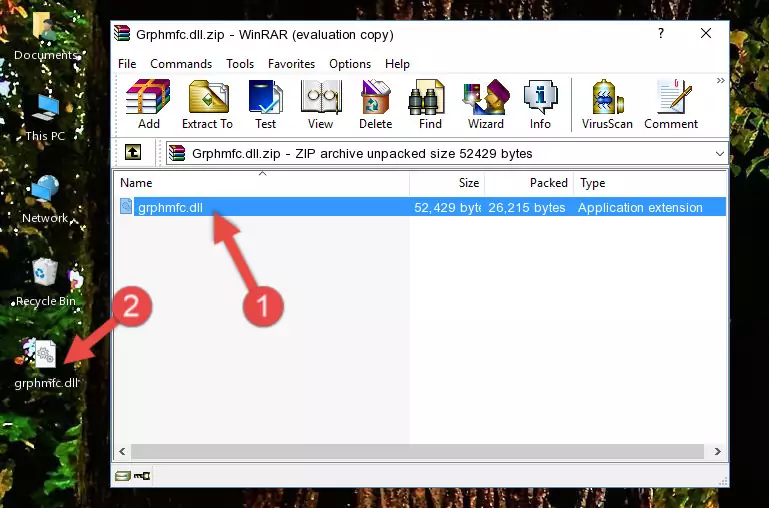Open the Tools menu
Image resolution: width=769 pixels, height=508 pixels.
[x=240, y=64]
